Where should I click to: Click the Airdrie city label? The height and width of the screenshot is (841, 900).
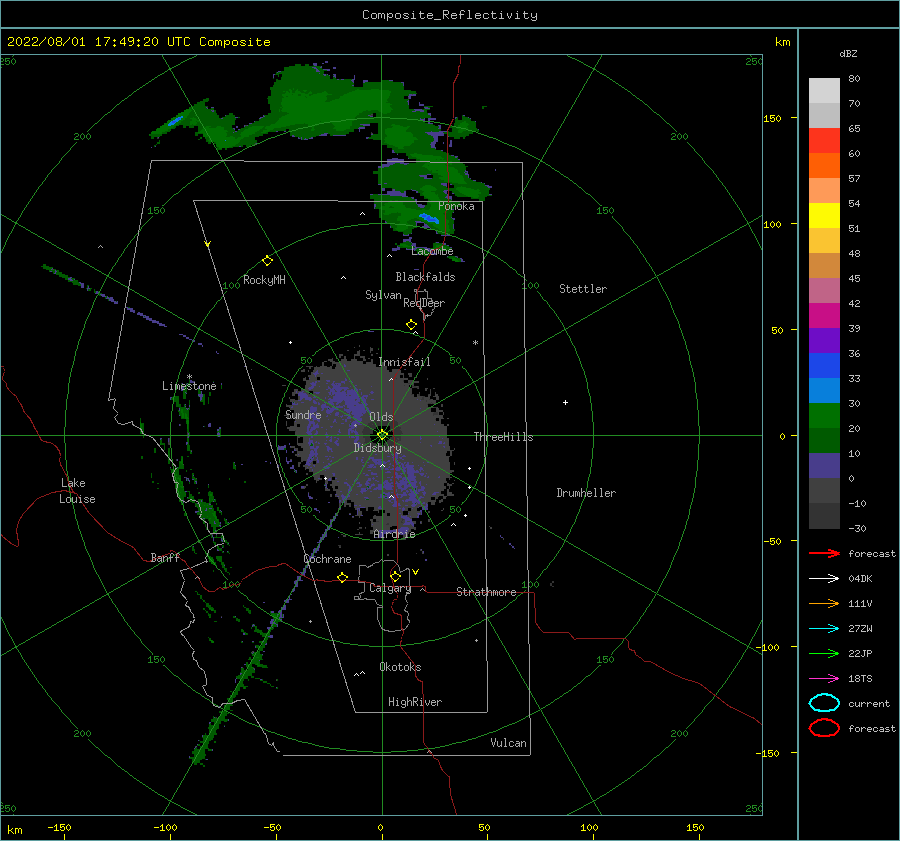[394, 534]
